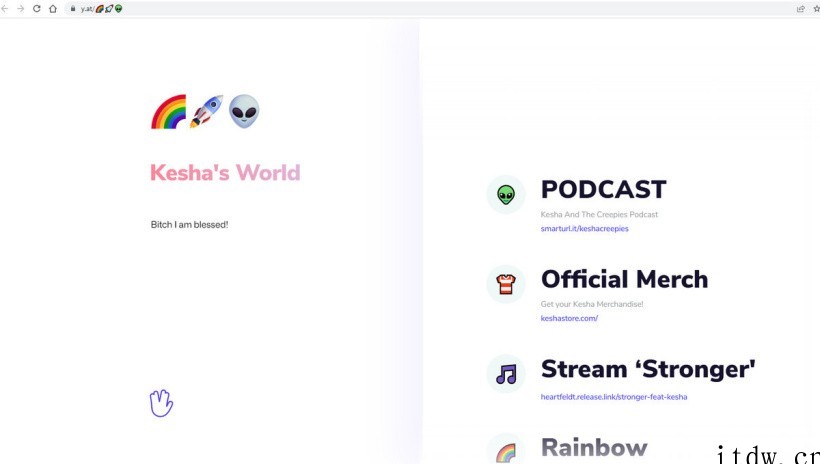
Task: Open the keshastore.com/ link
Action: [570, 318]
